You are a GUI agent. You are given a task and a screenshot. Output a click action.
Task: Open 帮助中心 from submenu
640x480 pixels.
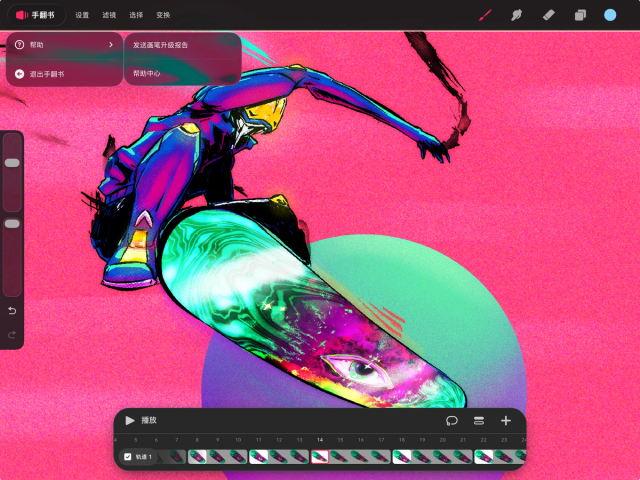coord(147,73)
